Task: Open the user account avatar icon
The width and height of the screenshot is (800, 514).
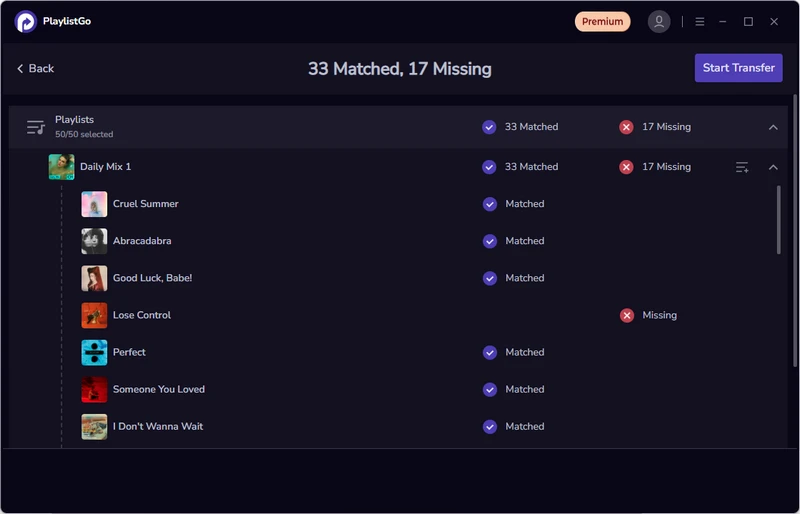Action: pyautogui.click(x=659, y=21)
